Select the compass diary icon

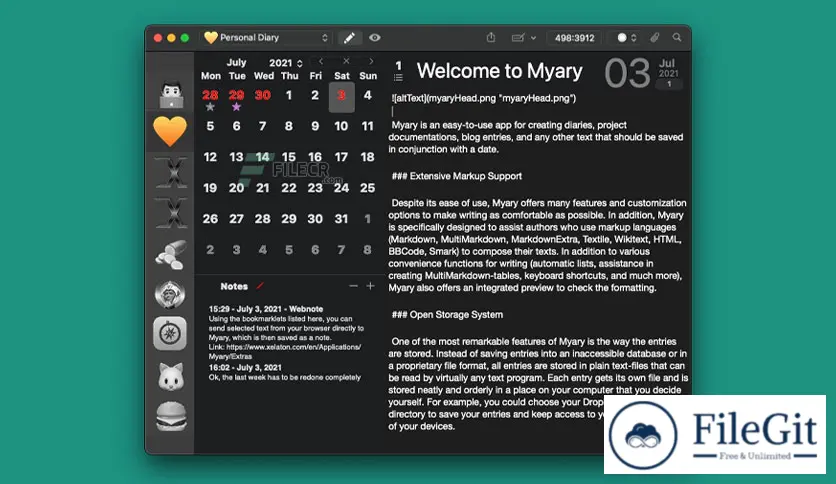coord(170,334)
